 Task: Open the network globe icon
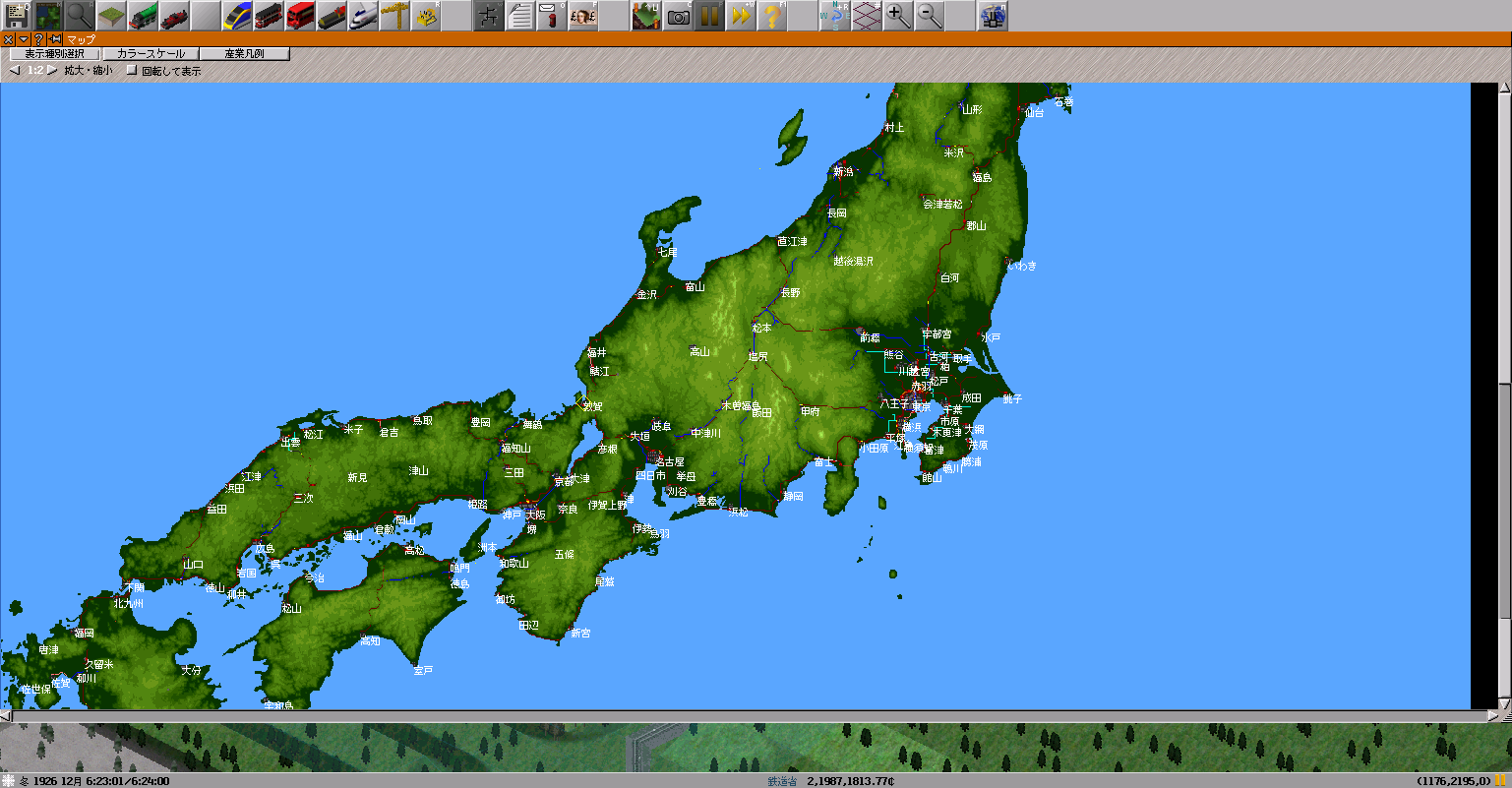tap(992, 16)
